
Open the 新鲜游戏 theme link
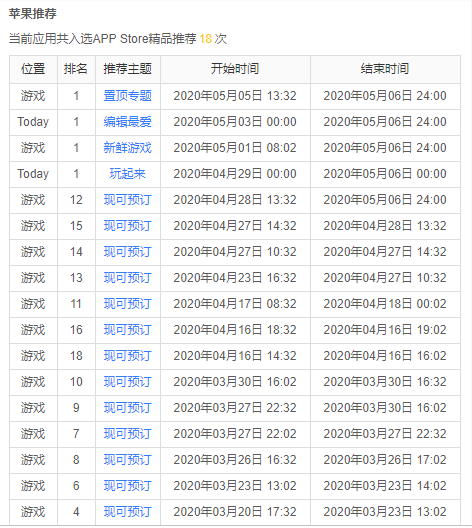point(128,148)
